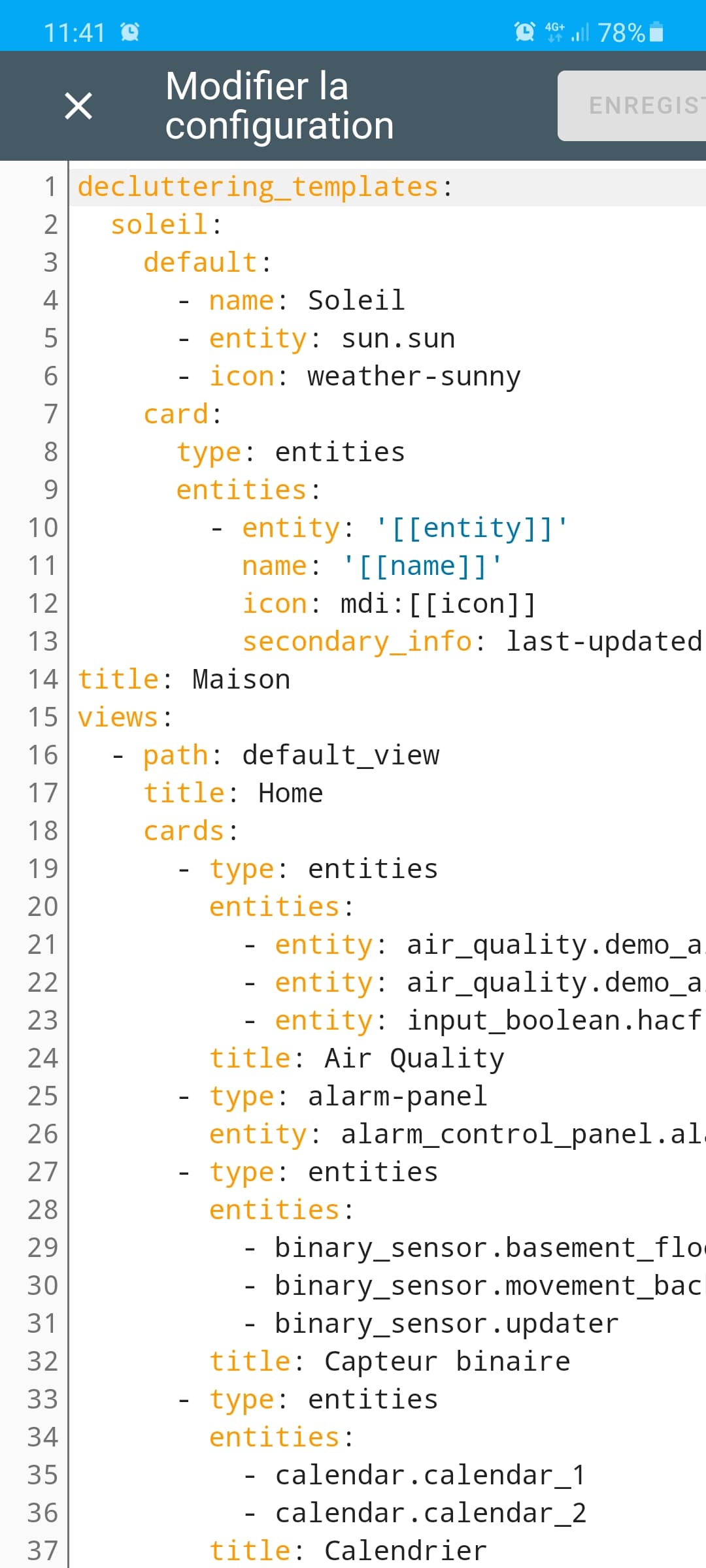Click the '[[entity]]' template placeholder

pyautogui.click(x=471, y=529)
